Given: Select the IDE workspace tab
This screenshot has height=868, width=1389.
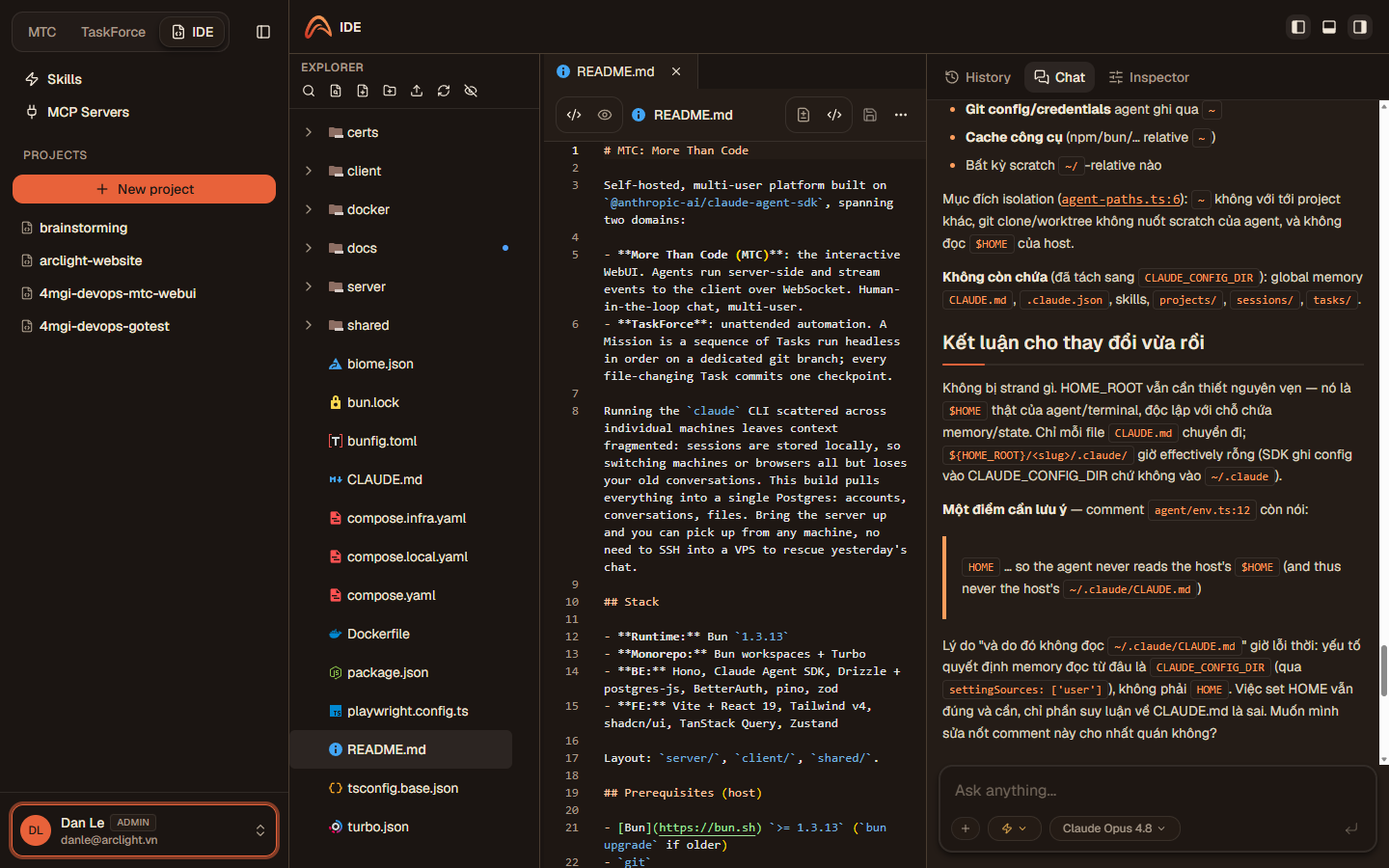Looking at the screenshot, I should pyautogui.click(x=193, y=32).
